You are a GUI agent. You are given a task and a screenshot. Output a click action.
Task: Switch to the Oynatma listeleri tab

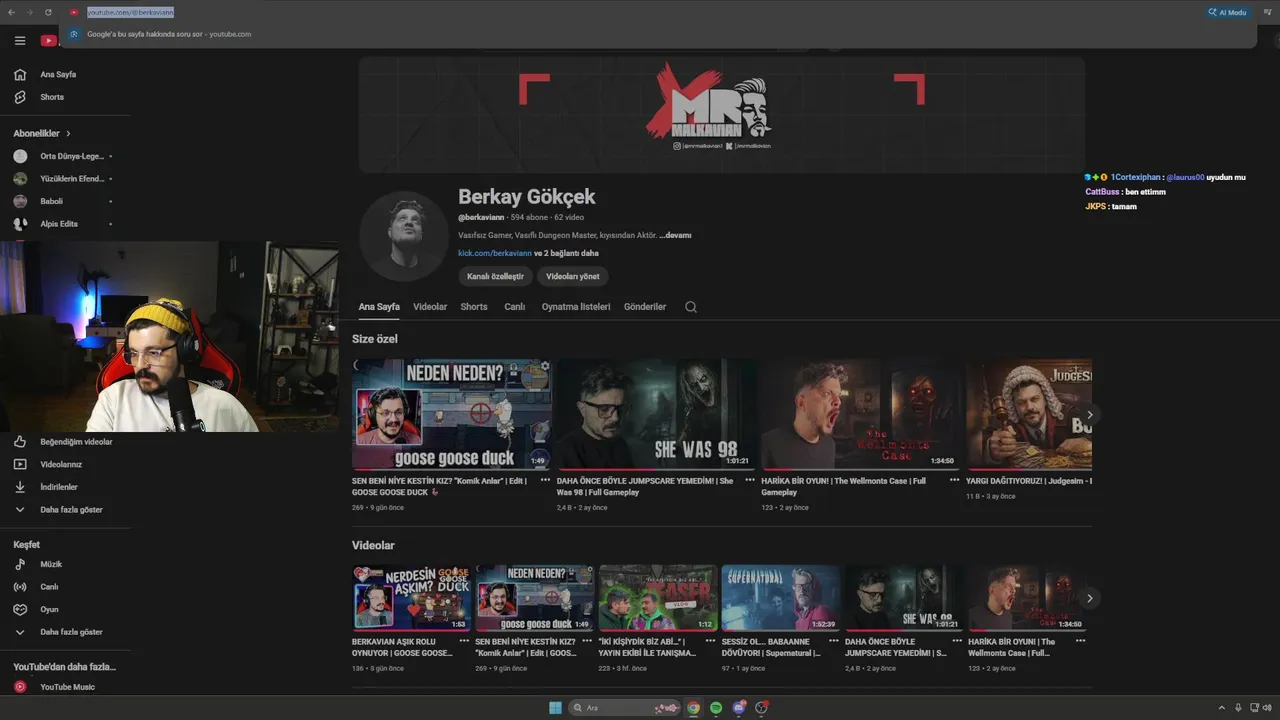(x=576, y=307)
